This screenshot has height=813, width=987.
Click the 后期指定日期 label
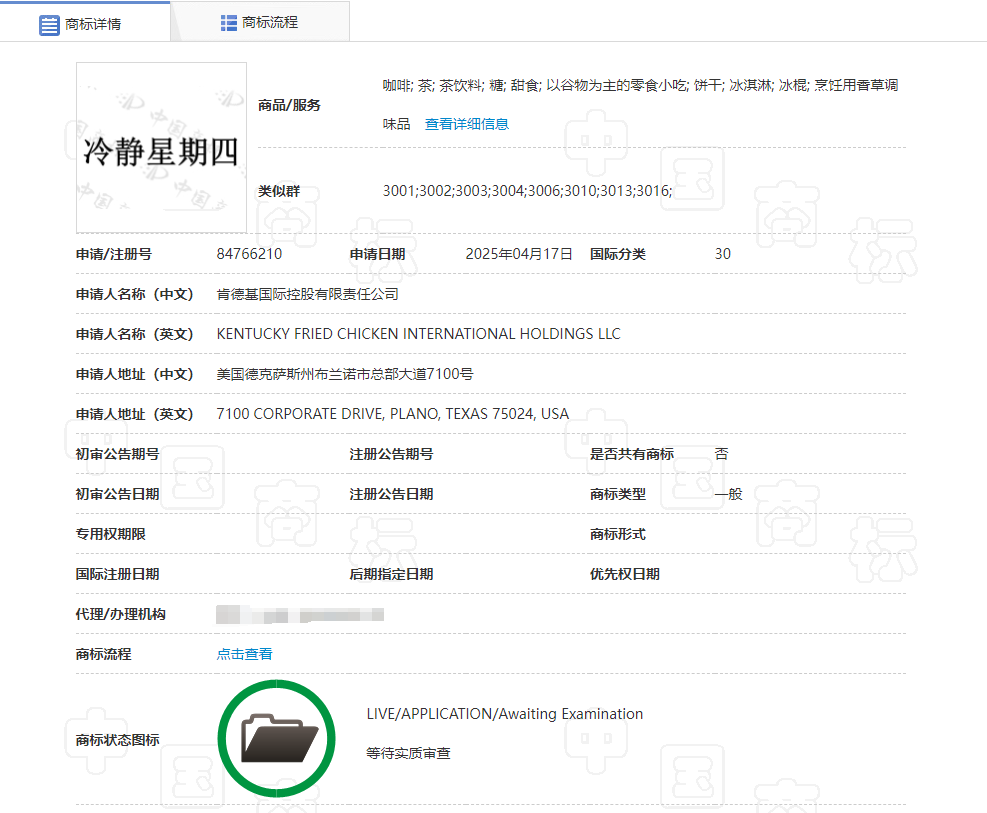click(x=391, y=574)
